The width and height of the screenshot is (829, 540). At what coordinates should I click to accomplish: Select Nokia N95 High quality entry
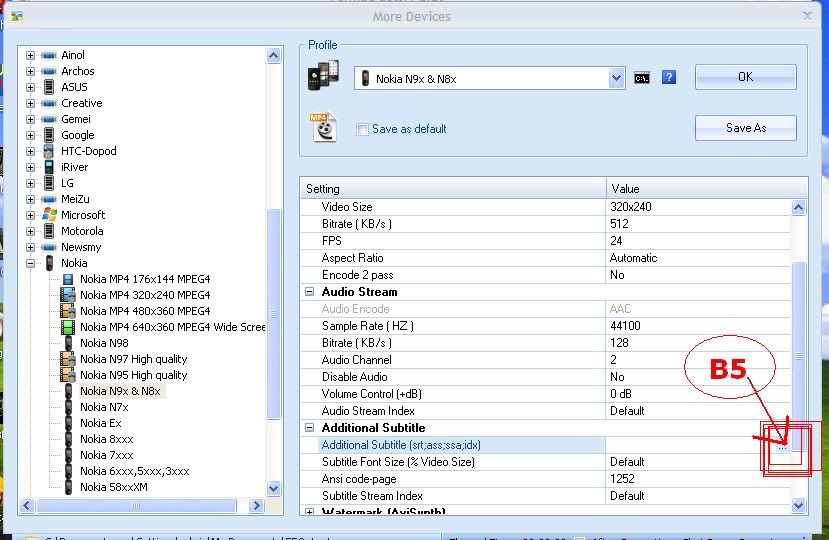(133, 375)
